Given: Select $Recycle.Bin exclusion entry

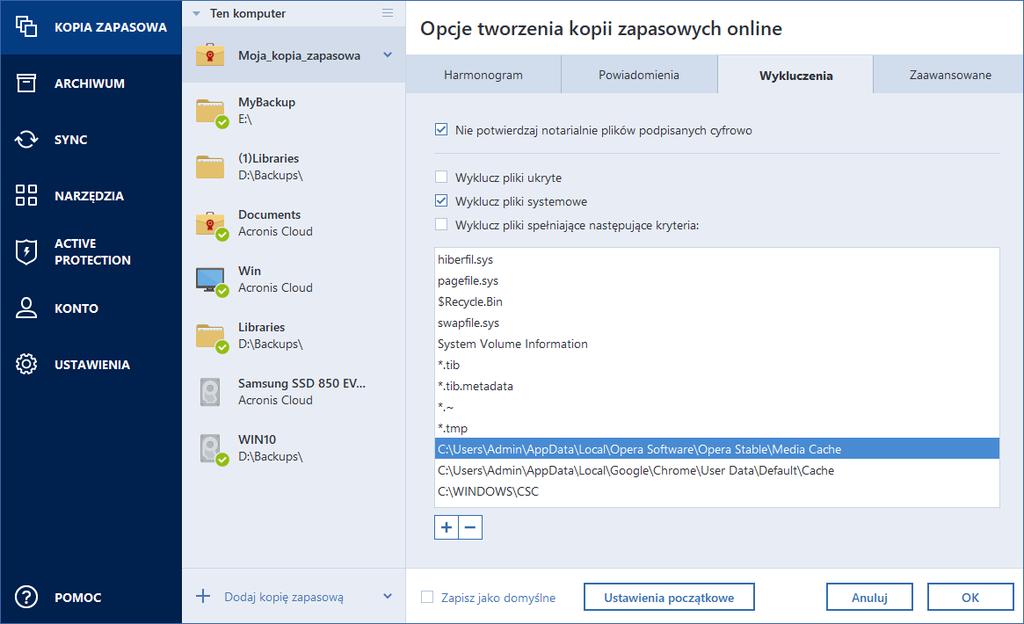Looking at the screenshot, I should pyautogui.click(x=716, y=302).
